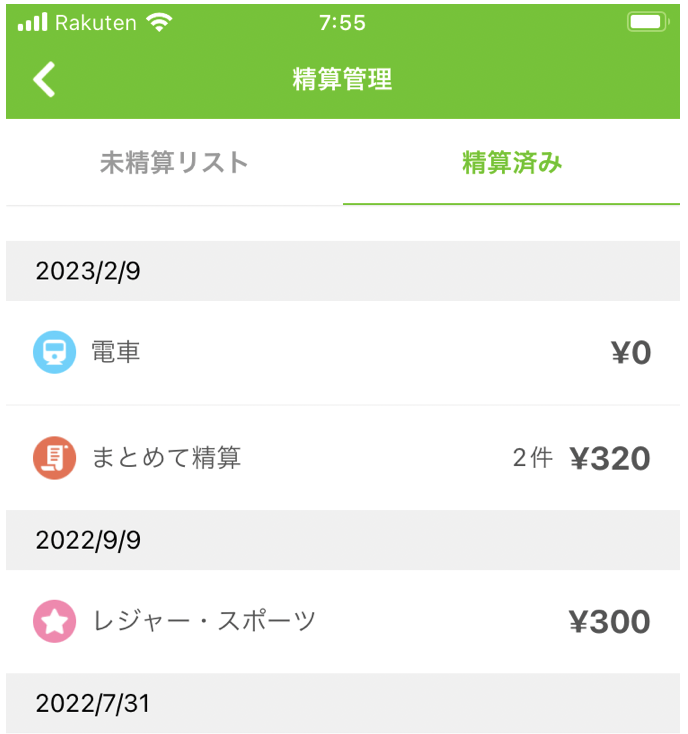Click the orange receipt icon for まとめて精算
Screen dimensions: 688x734
(54, 458)
